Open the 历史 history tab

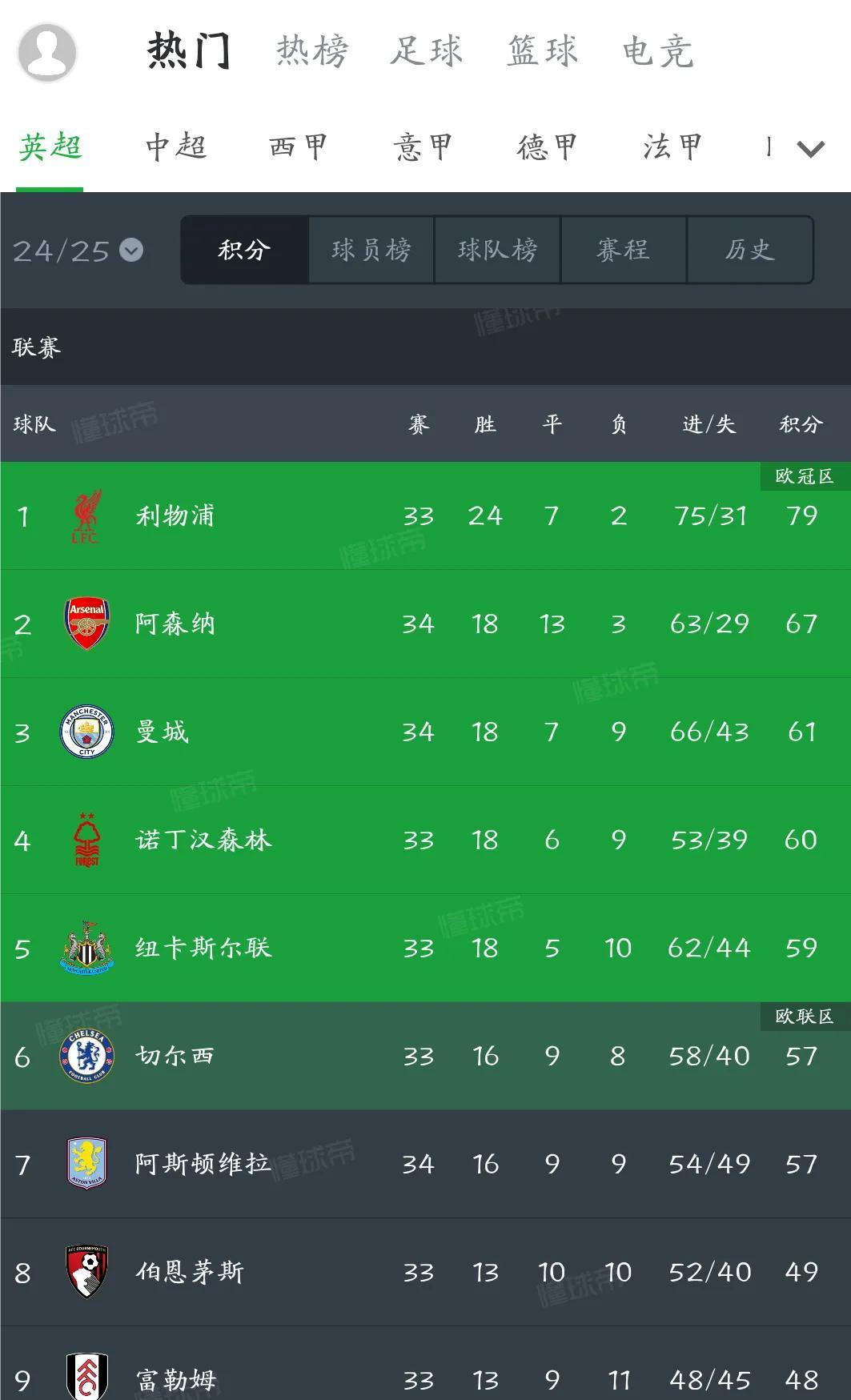coord(749,250)
